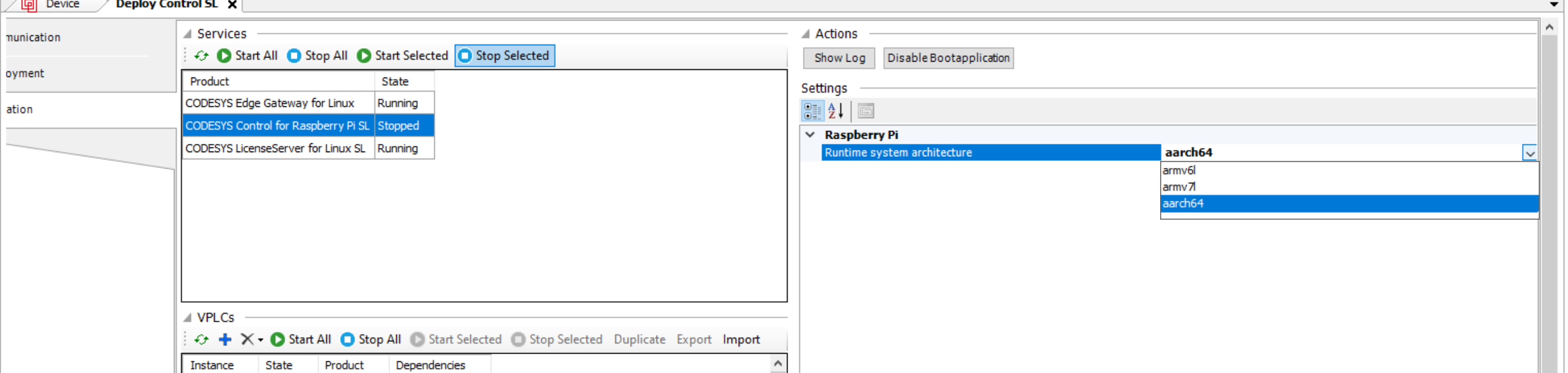Screen dimensions: 1568x373
Task: Click Stop Selected in VPLCs toolbar
Action: [557, 340]
